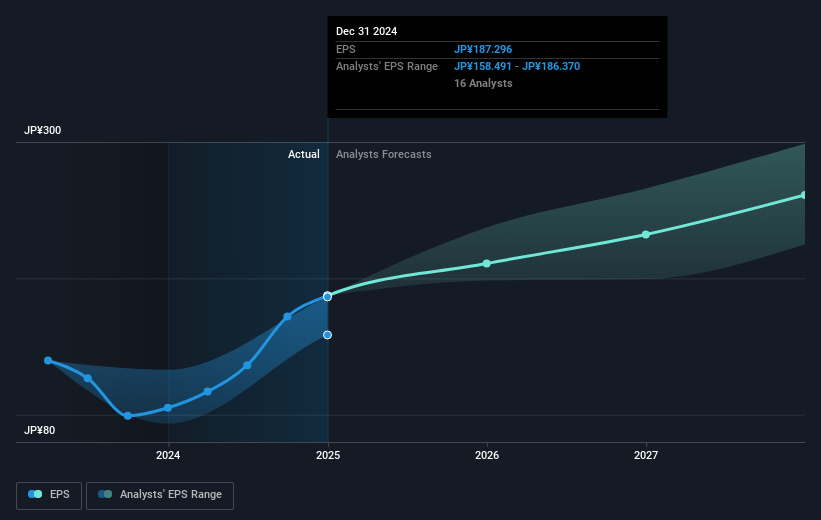Click the Dec 31 2024 tooltip date
The image size is (821, 520).
point(367,31)
